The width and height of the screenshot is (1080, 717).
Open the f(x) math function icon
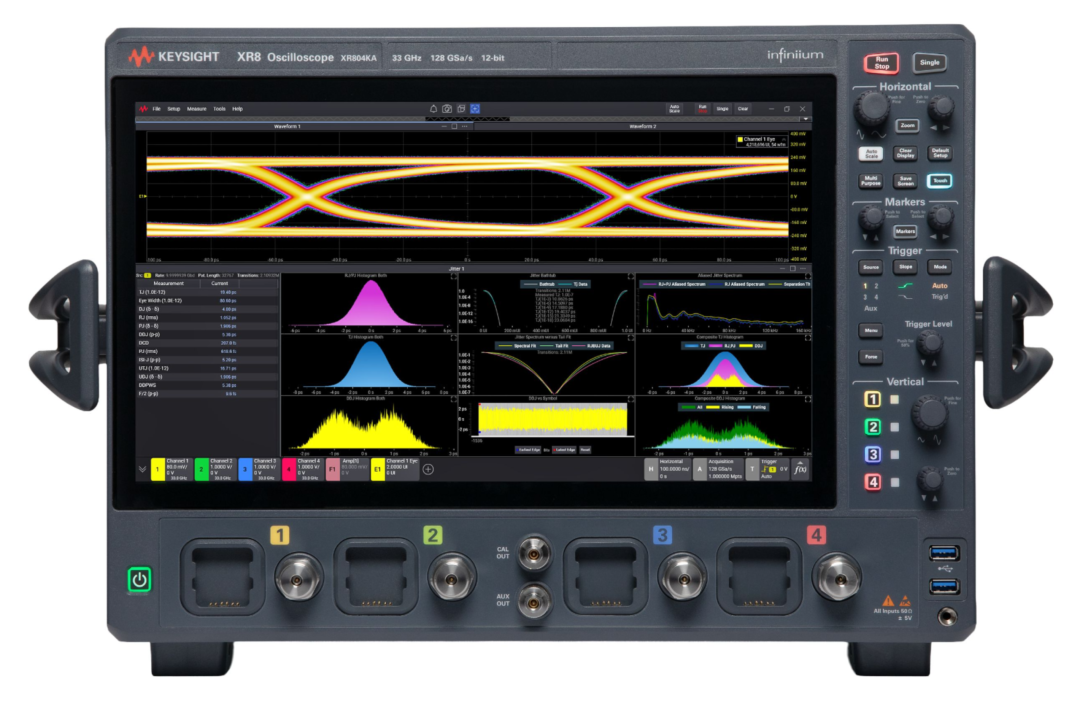click(x=800, y=469)
